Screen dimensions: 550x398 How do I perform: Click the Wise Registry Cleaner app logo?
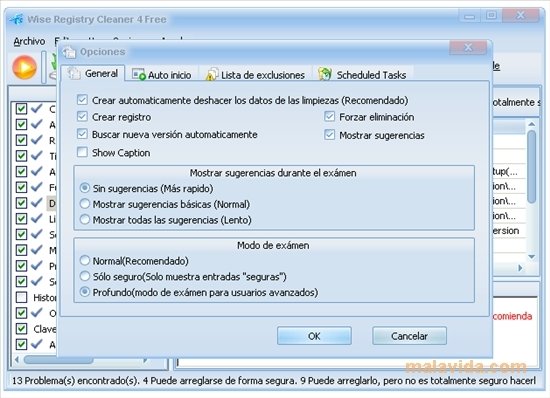coord(16,19)
